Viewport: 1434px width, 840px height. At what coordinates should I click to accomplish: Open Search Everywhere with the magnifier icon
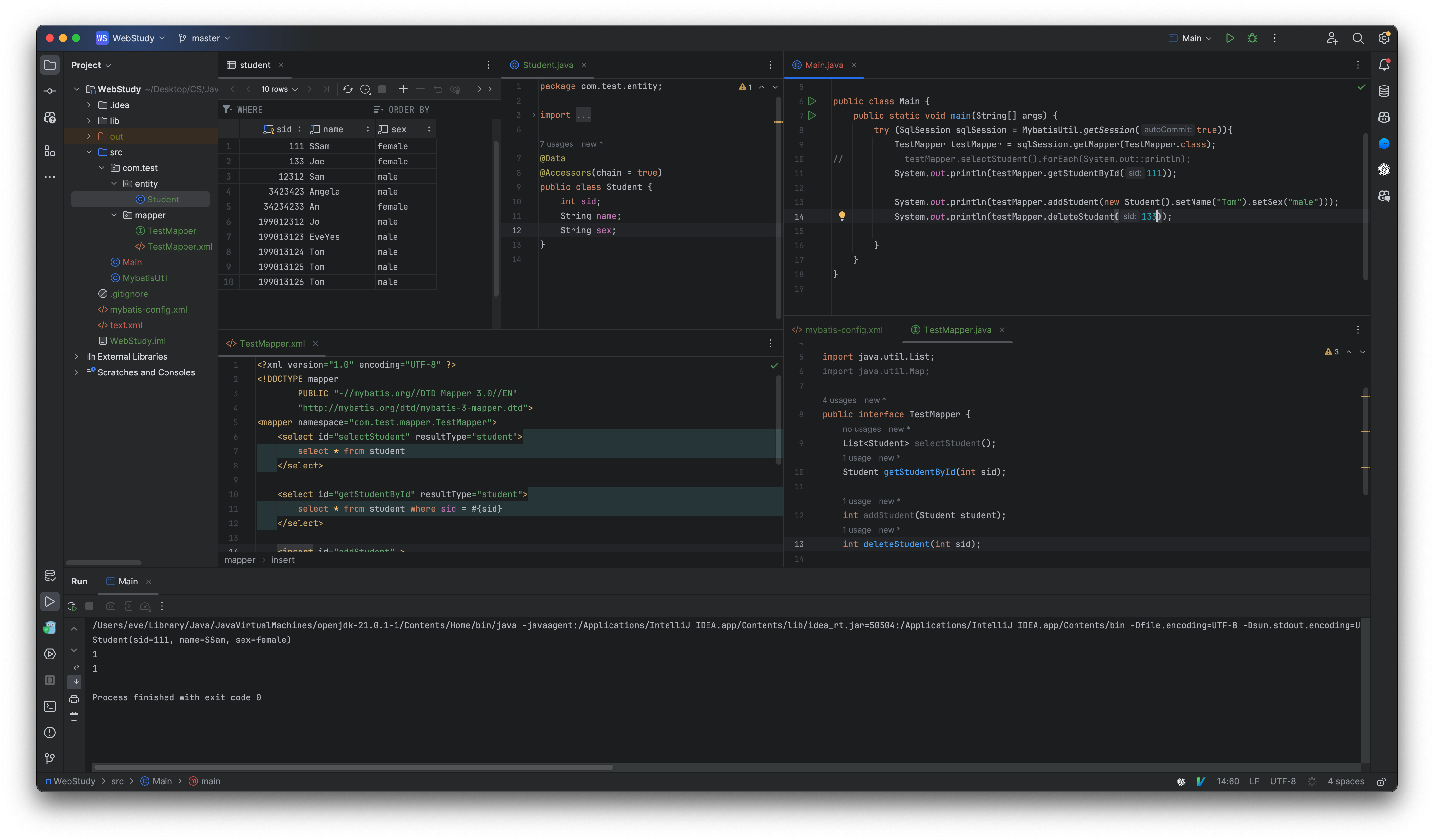[x=1359, y=38]
